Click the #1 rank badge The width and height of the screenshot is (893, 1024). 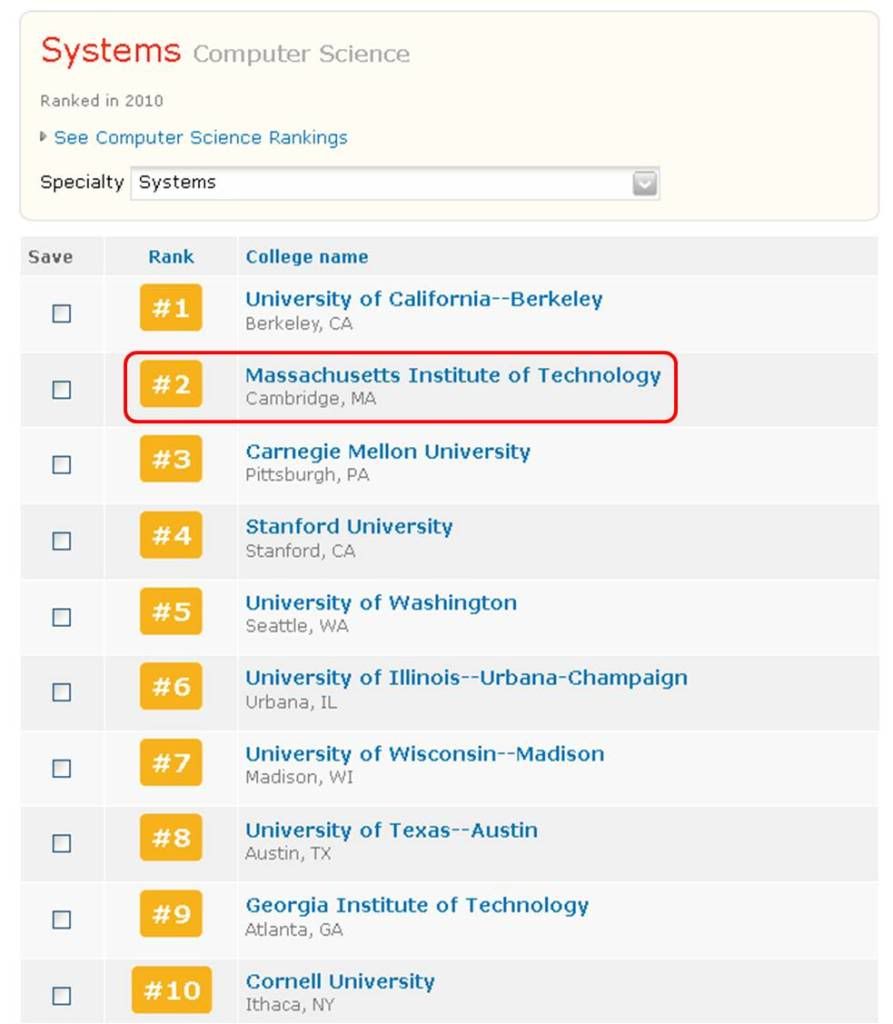click(x=170, y=308)
